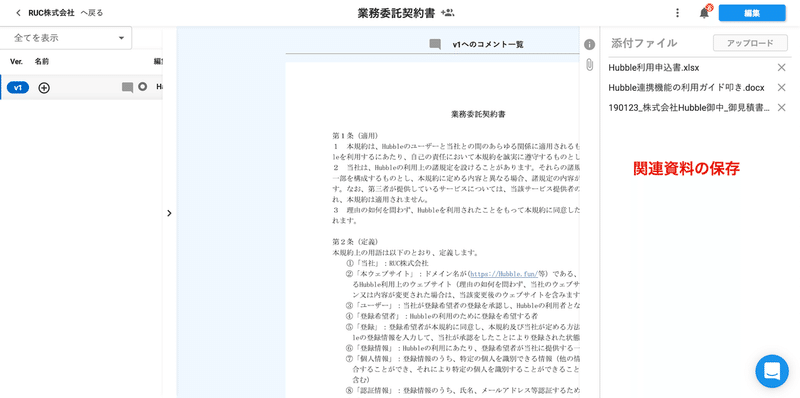Expand the version list with the chevron arrow
Screen dimensions: 800x398
(169, 213)
